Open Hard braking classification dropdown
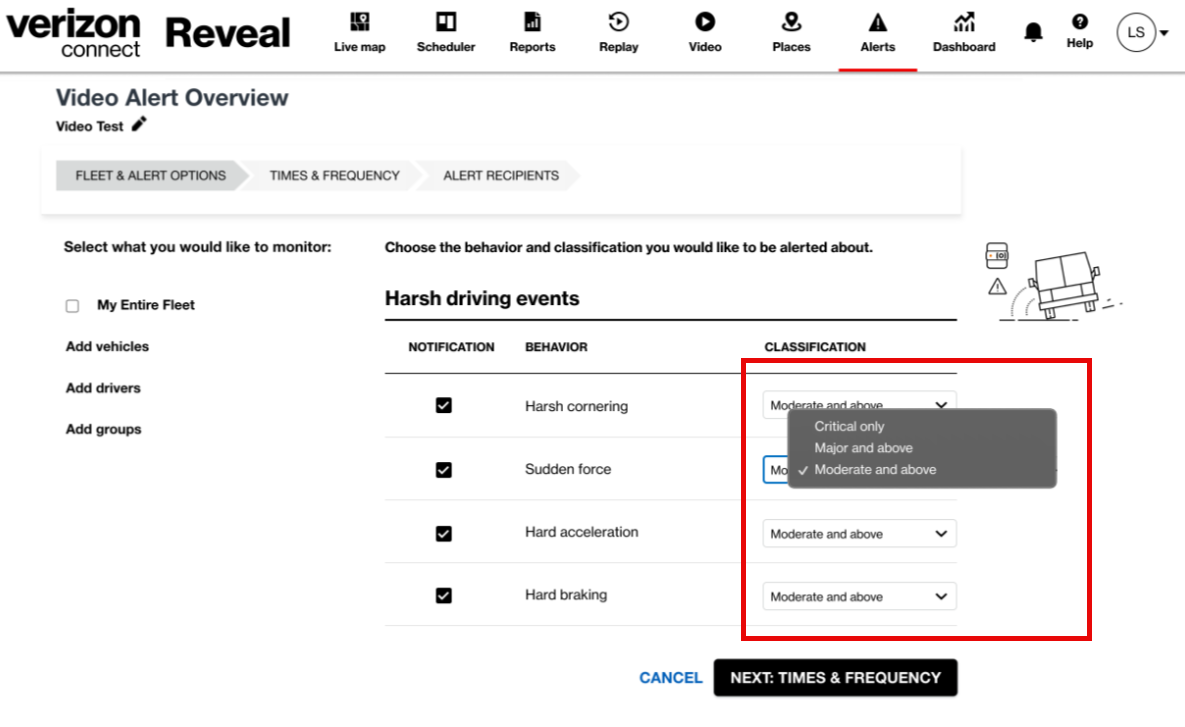 click(859, 596)
